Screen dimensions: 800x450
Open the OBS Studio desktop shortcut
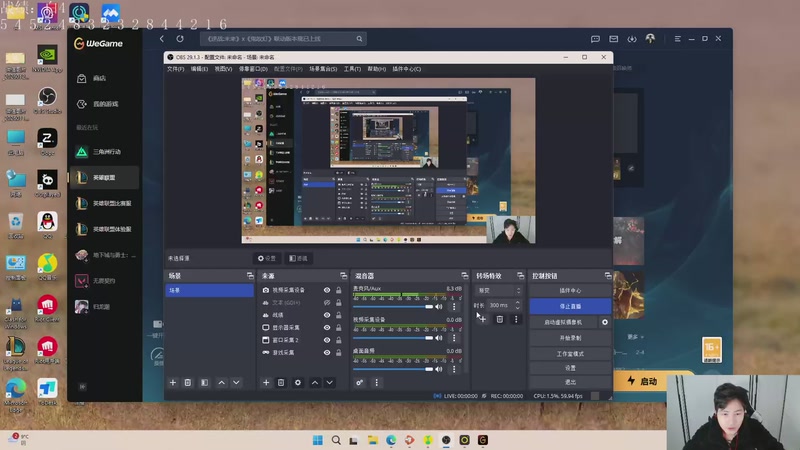tap(47, 100)
